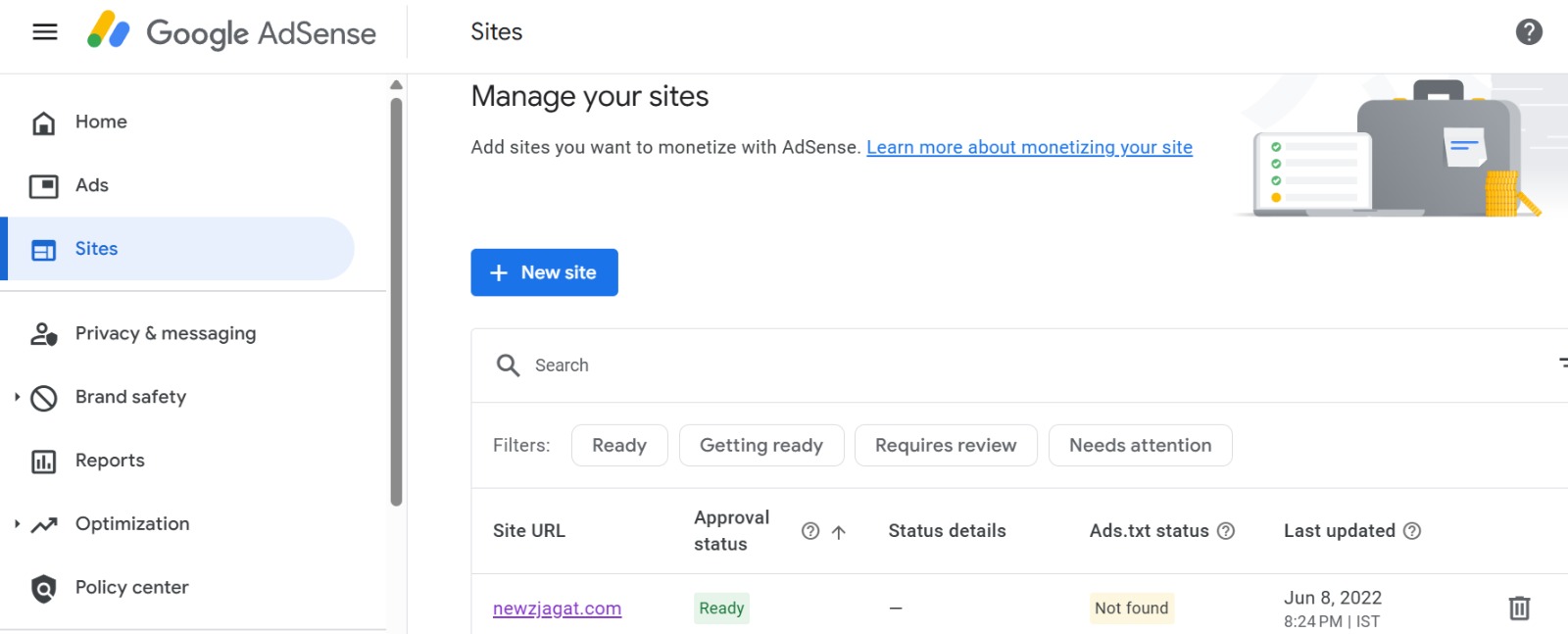Filter sites by Needs attention
Screen dimensions: 1568x634
click(1141, 446)
